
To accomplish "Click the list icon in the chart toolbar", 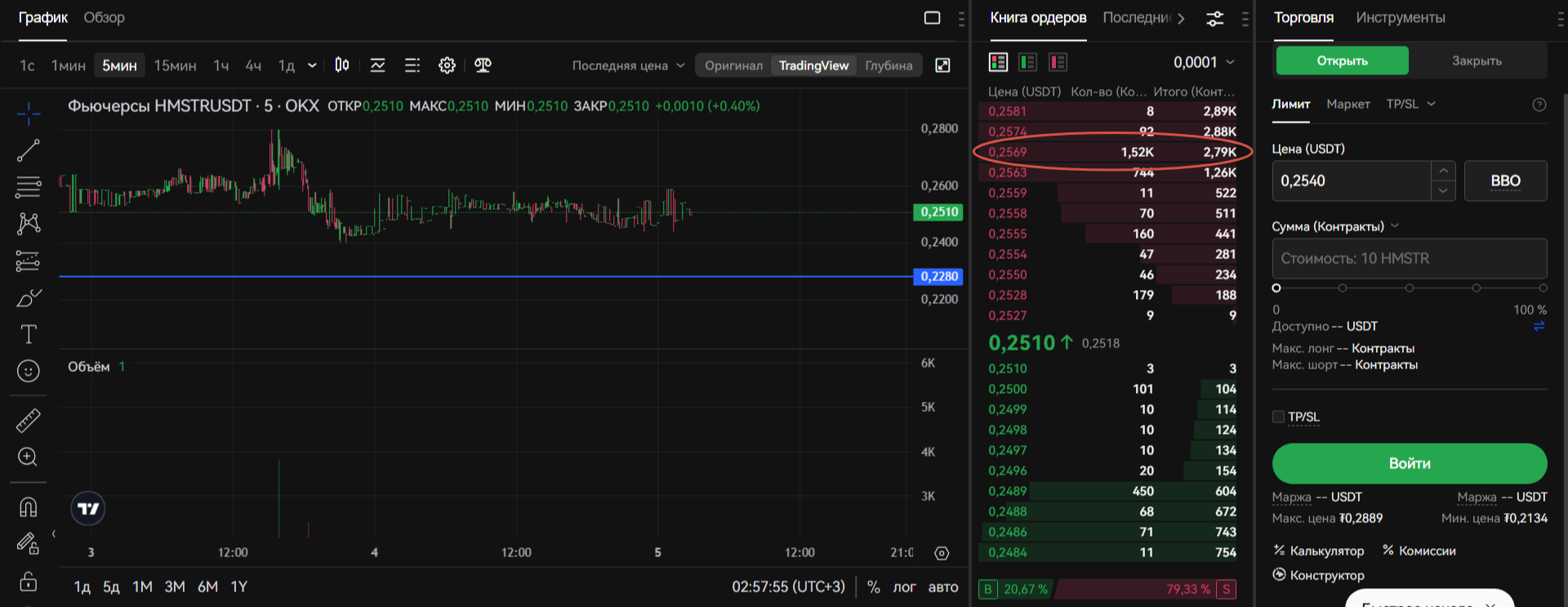I will pyautogui.click(x=412, y=65).
